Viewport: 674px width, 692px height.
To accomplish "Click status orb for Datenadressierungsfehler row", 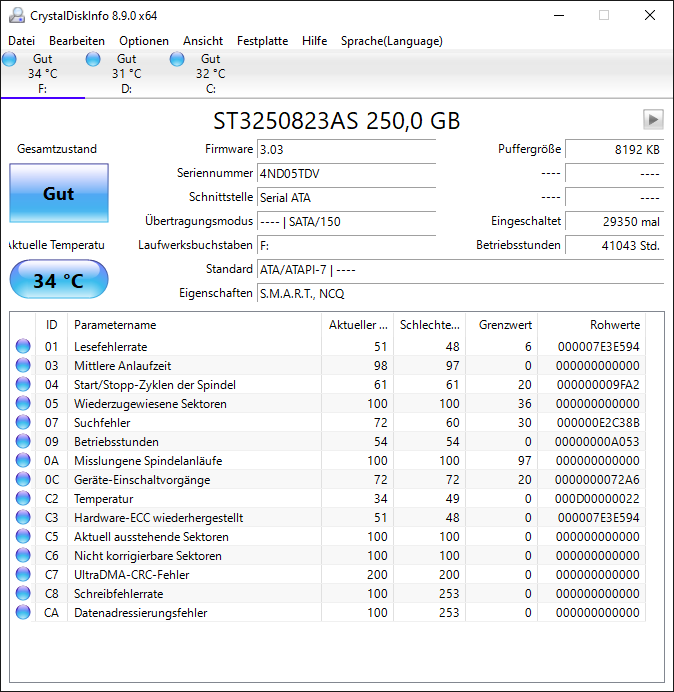I will click(23, 612).
